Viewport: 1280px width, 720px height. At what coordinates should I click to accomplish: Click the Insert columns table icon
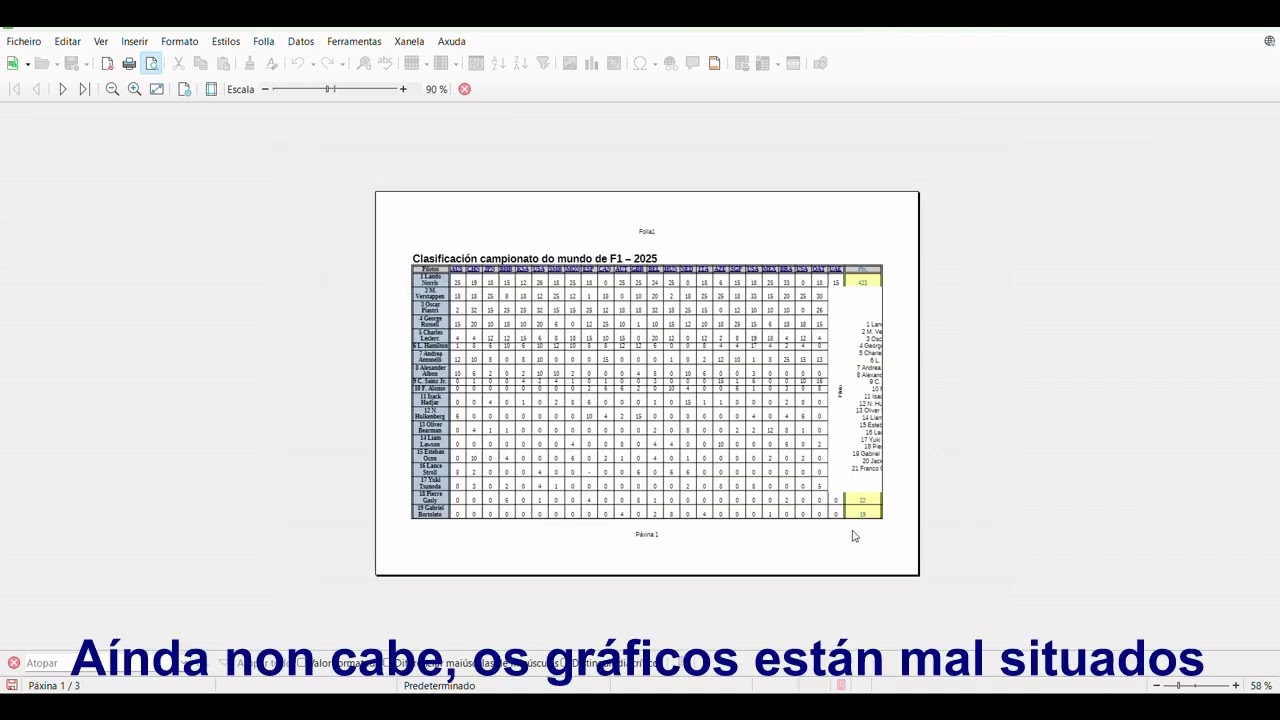(441, 64)
